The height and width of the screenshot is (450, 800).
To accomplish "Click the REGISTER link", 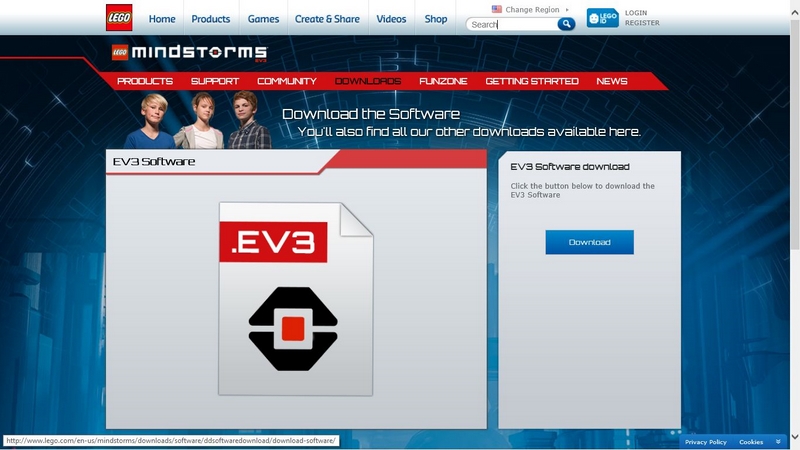I will [642, 23].
